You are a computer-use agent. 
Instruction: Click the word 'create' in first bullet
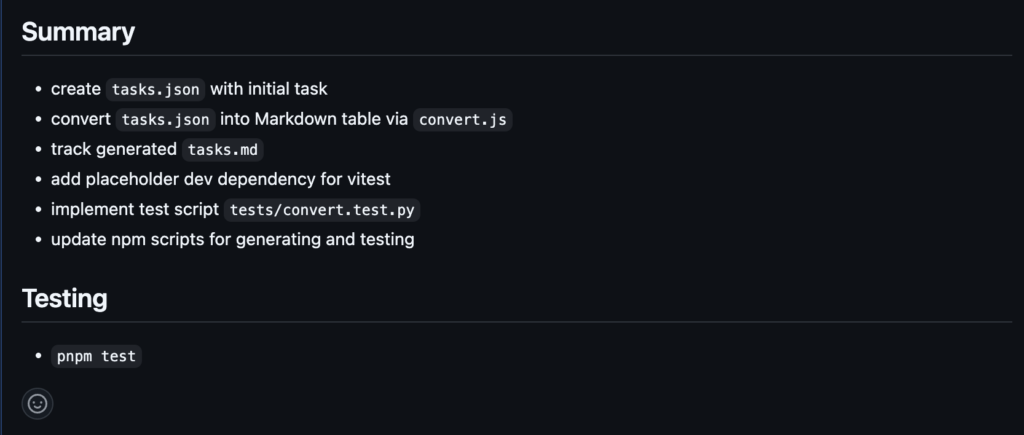pyautogui.click(x=76, y=89)
